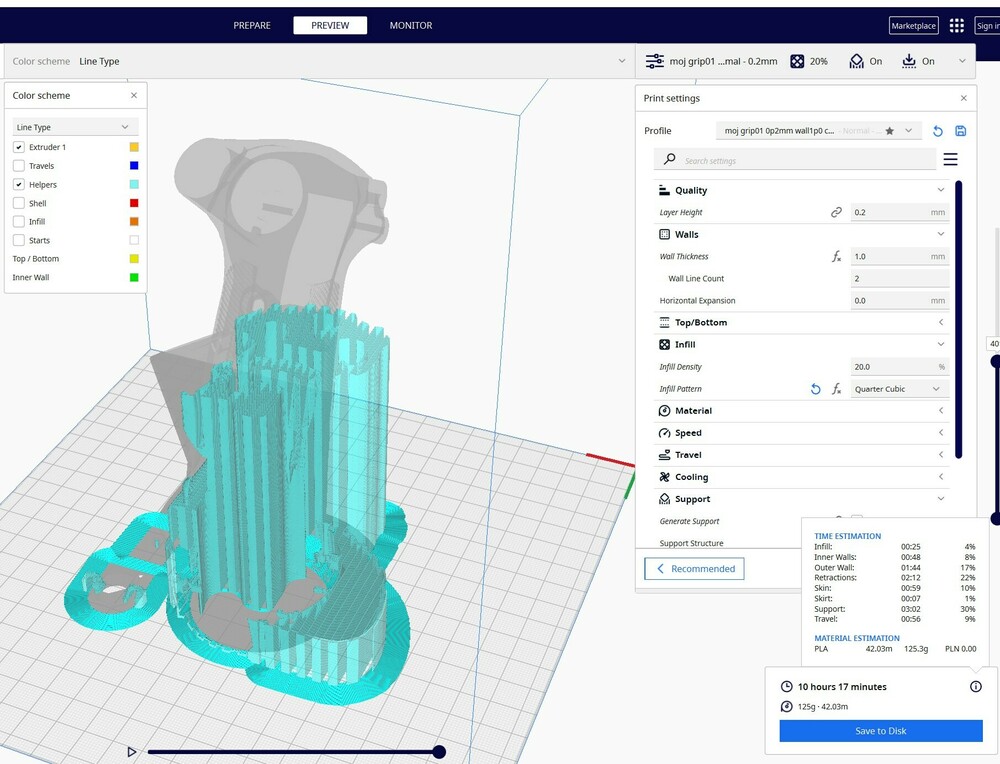Open the Quarter Cubic infill pattern dropdown
1000x764 pixels.
(x=897, y=389)
